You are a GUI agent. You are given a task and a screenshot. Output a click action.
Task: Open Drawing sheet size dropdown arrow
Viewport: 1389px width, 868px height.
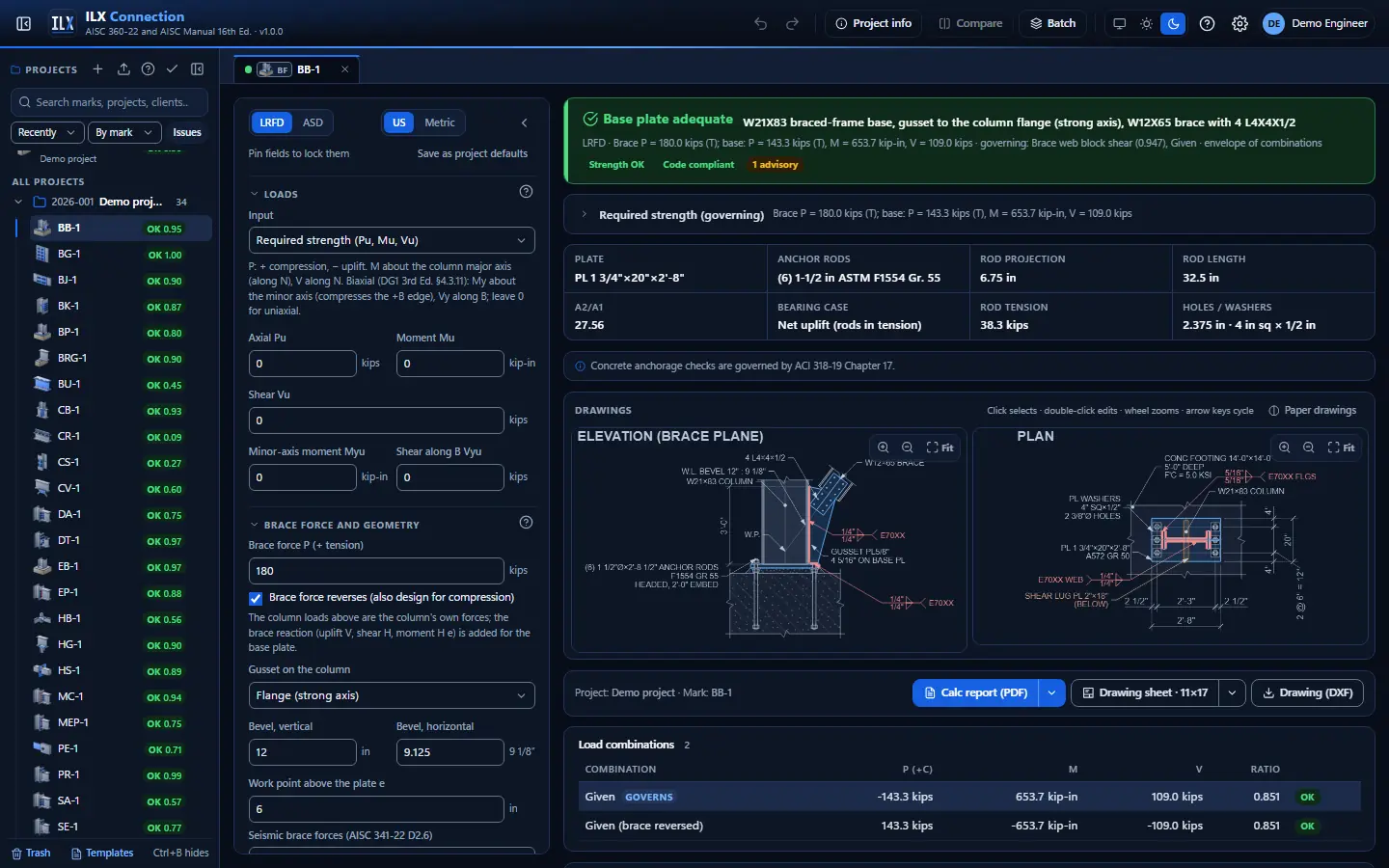(1232, 692)
